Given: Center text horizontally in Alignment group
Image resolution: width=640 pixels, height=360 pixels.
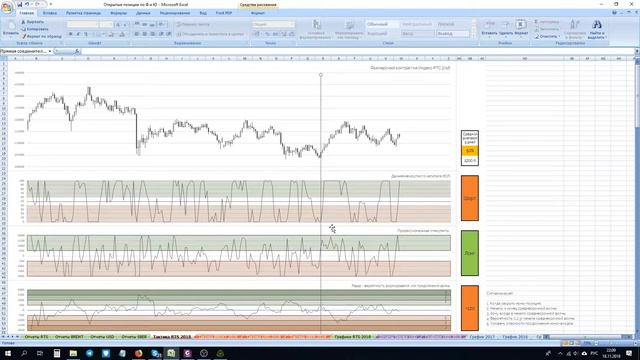Looking at the screenshot, I should point(144,34).
